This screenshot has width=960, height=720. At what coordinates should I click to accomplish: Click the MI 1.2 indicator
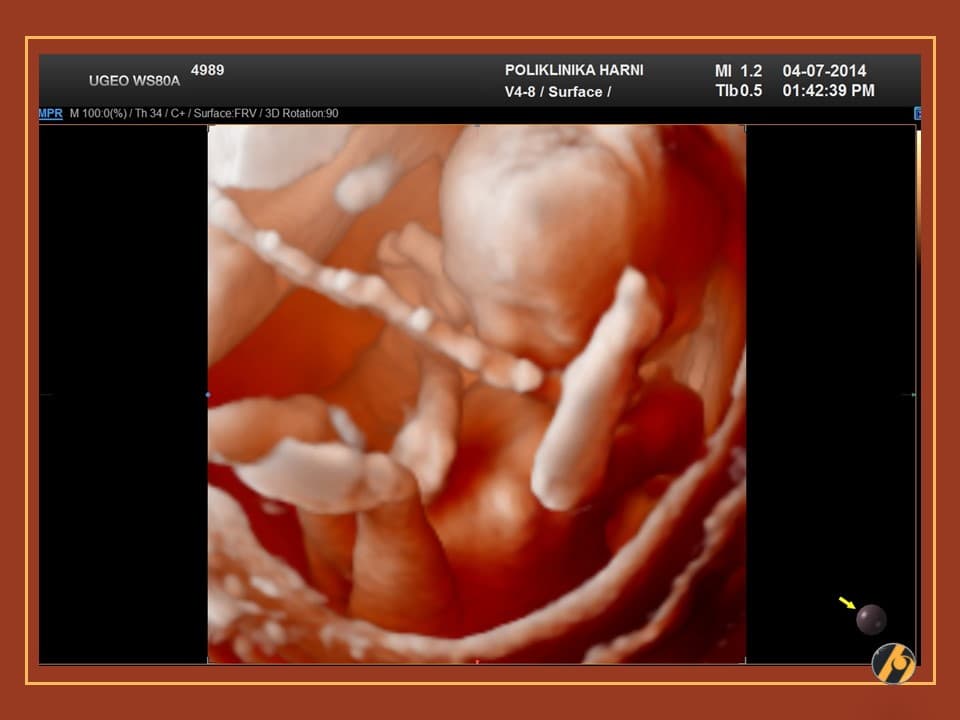click(738, 71)
